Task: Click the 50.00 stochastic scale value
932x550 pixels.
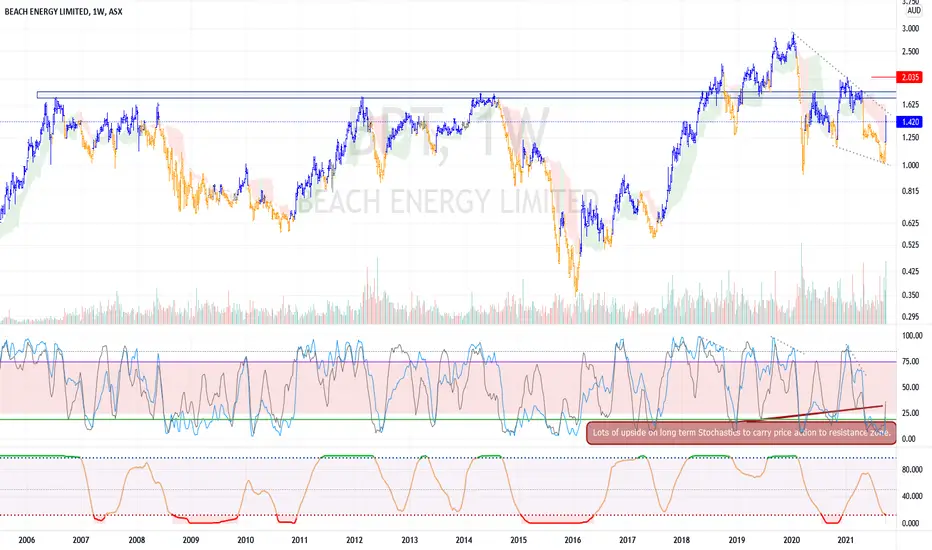Action: point(912,388)
